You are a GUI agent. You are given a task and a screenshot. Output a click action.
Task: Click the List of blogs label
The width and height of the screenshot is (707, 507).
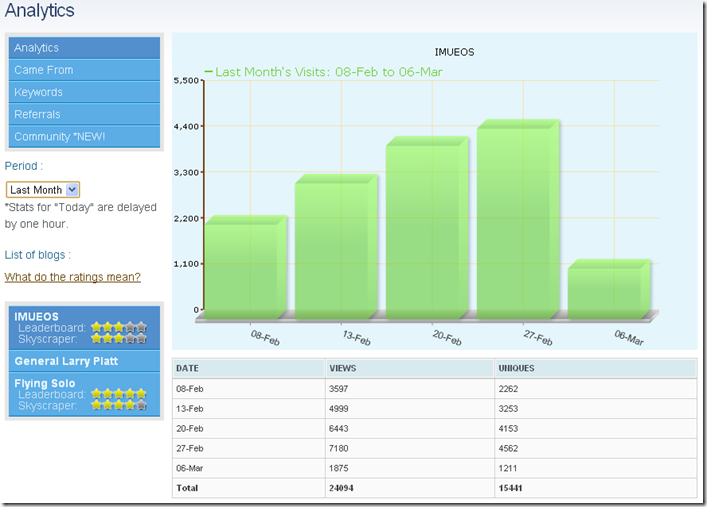tap(38, 255)
